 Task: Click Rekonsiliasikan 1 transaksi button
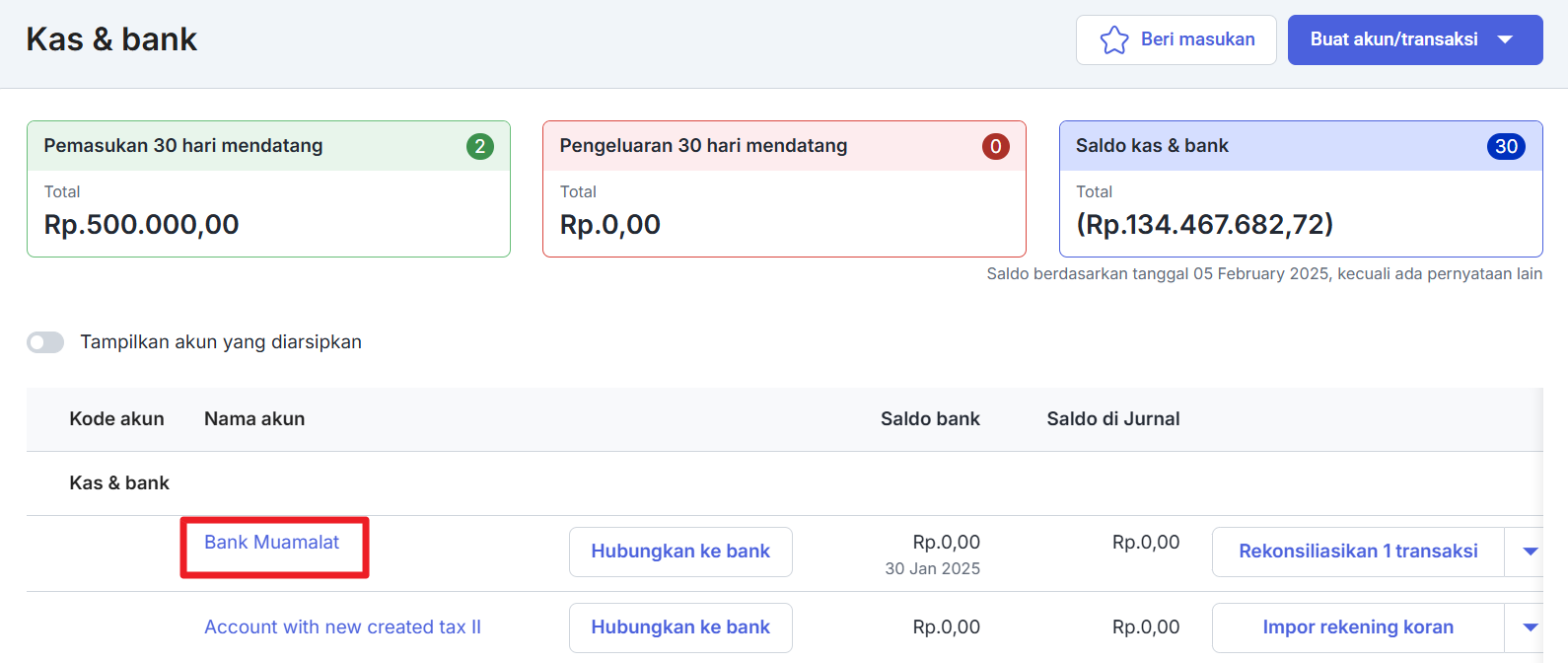click(1358, 552)
